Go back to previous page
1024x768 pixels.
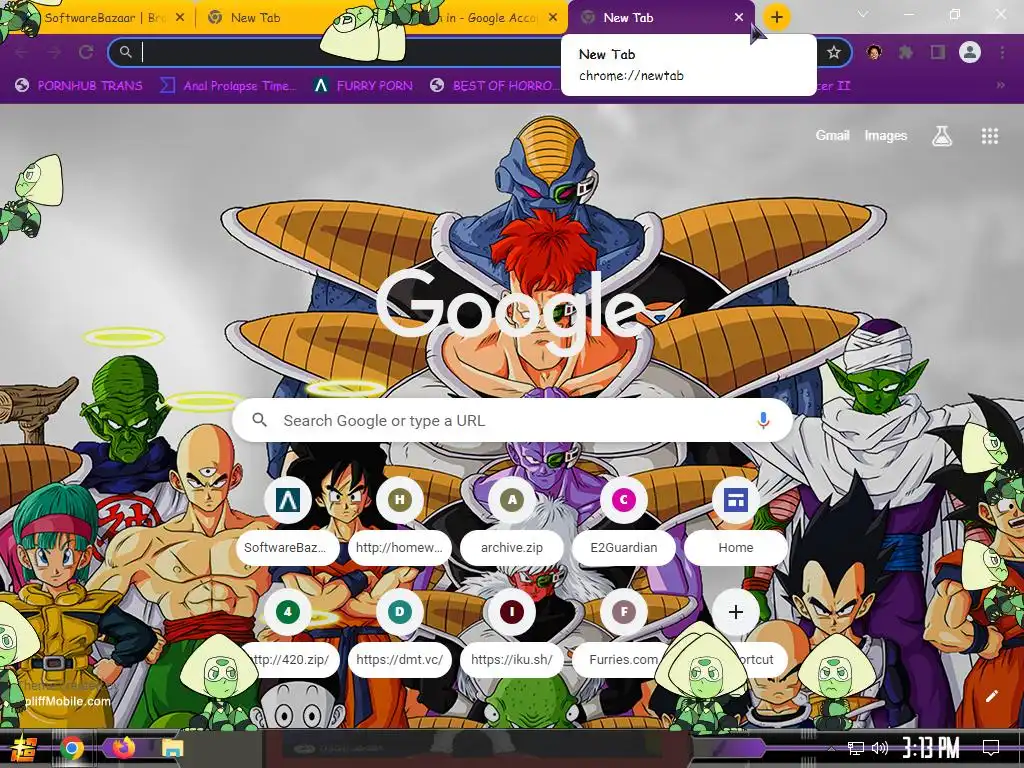[x=22, y=52]
